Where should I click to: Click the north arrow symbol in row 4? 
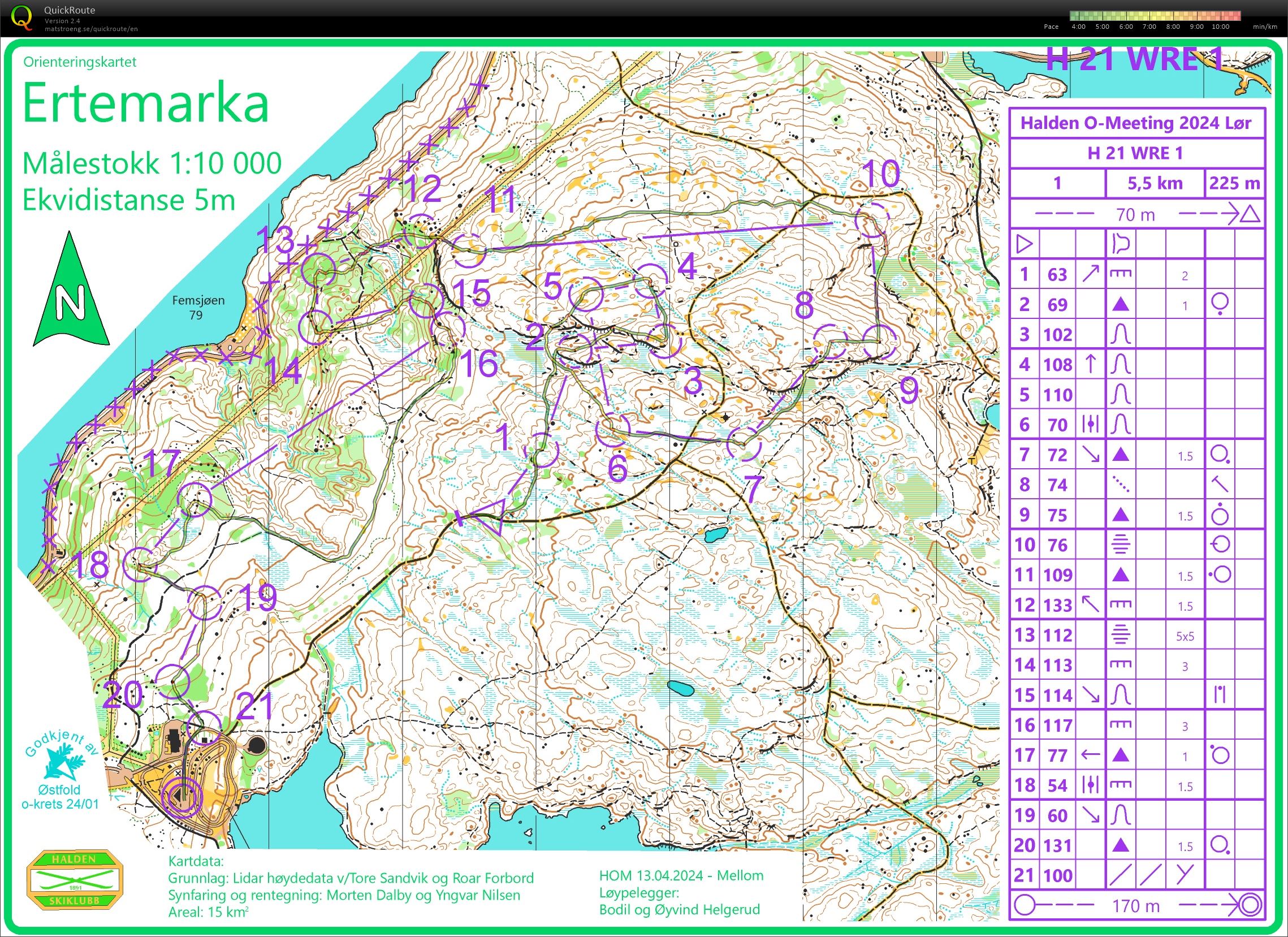(x=1090, y=364)
